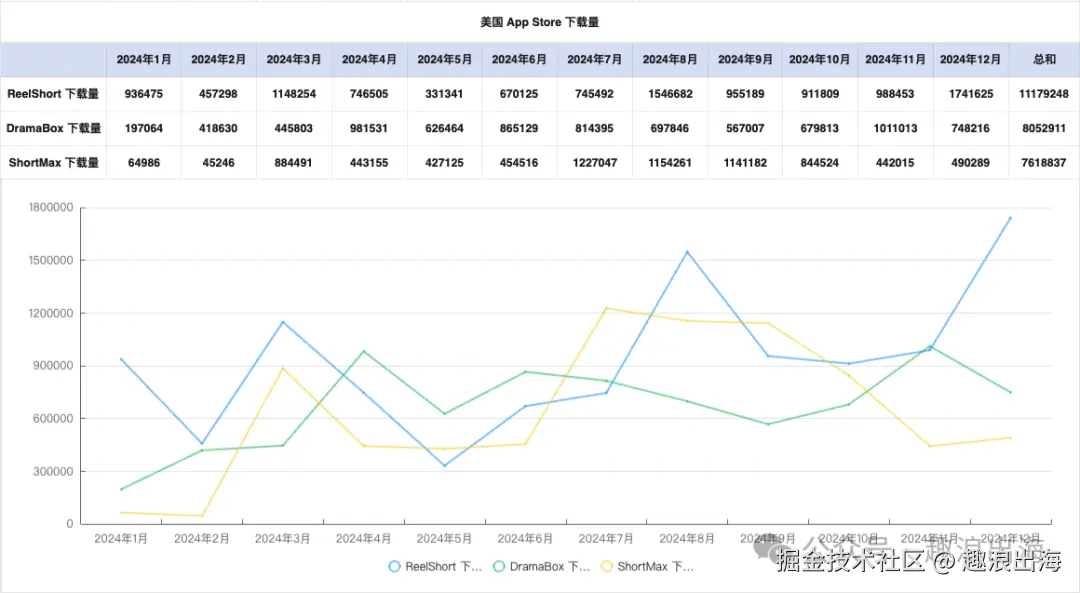Click ShortMax yellow line July peak point
The width and height of the screenshot is (1080, 593).
(x=606, y=308)
